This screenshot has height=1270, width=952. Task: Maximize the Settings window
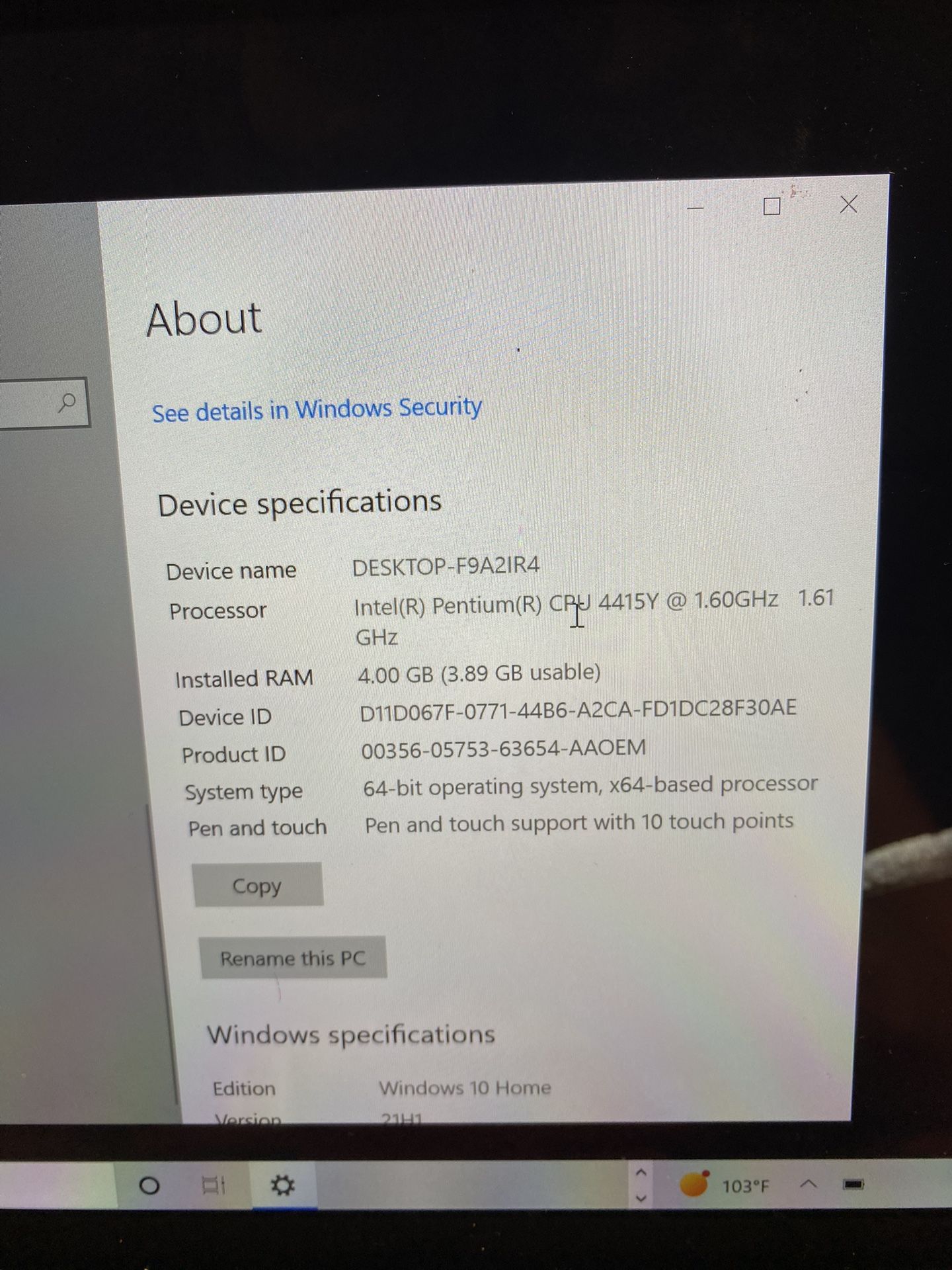pyautogui.click(x=772, y=206)
